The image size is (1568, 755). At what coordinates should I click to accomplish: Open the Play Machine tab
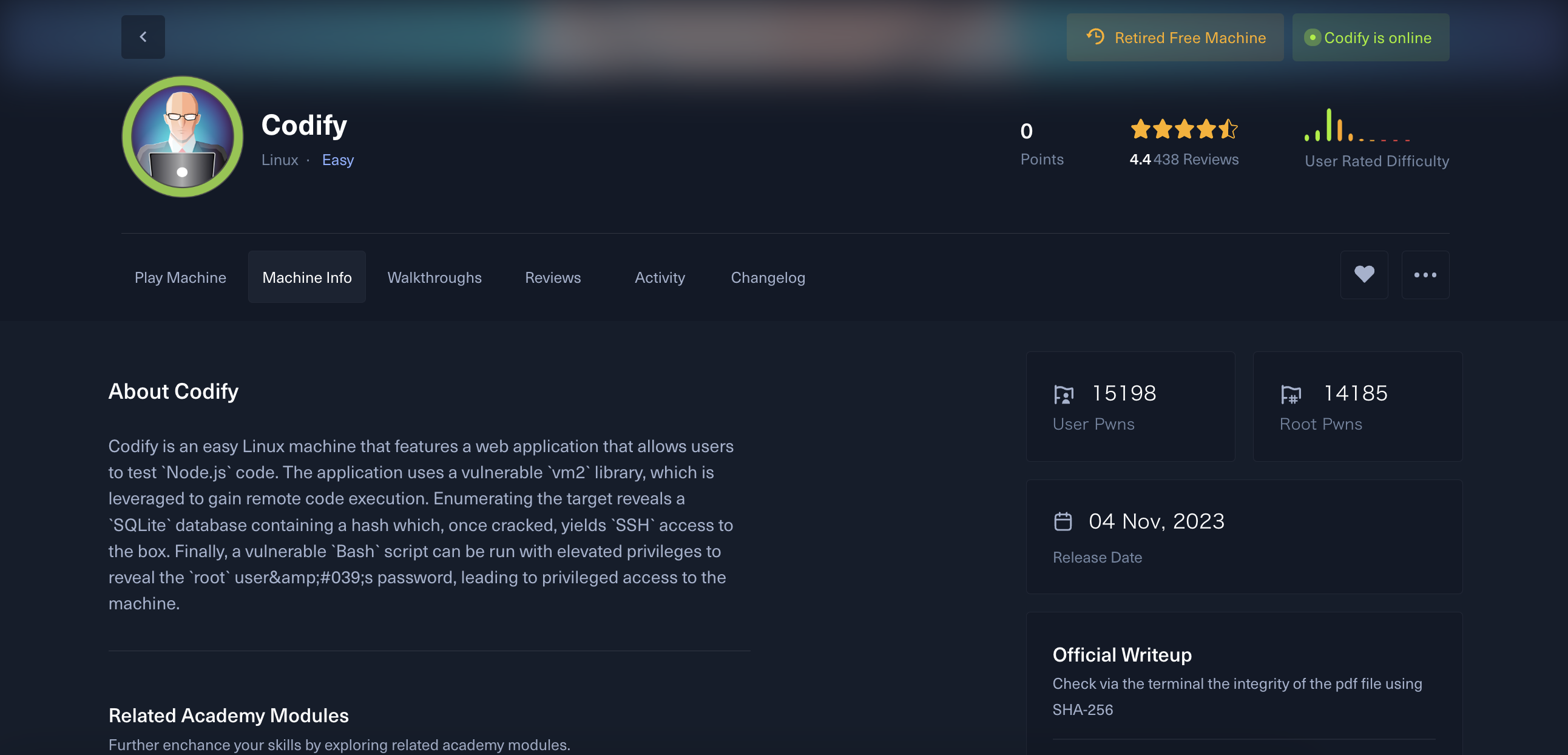tap(180, 277)
